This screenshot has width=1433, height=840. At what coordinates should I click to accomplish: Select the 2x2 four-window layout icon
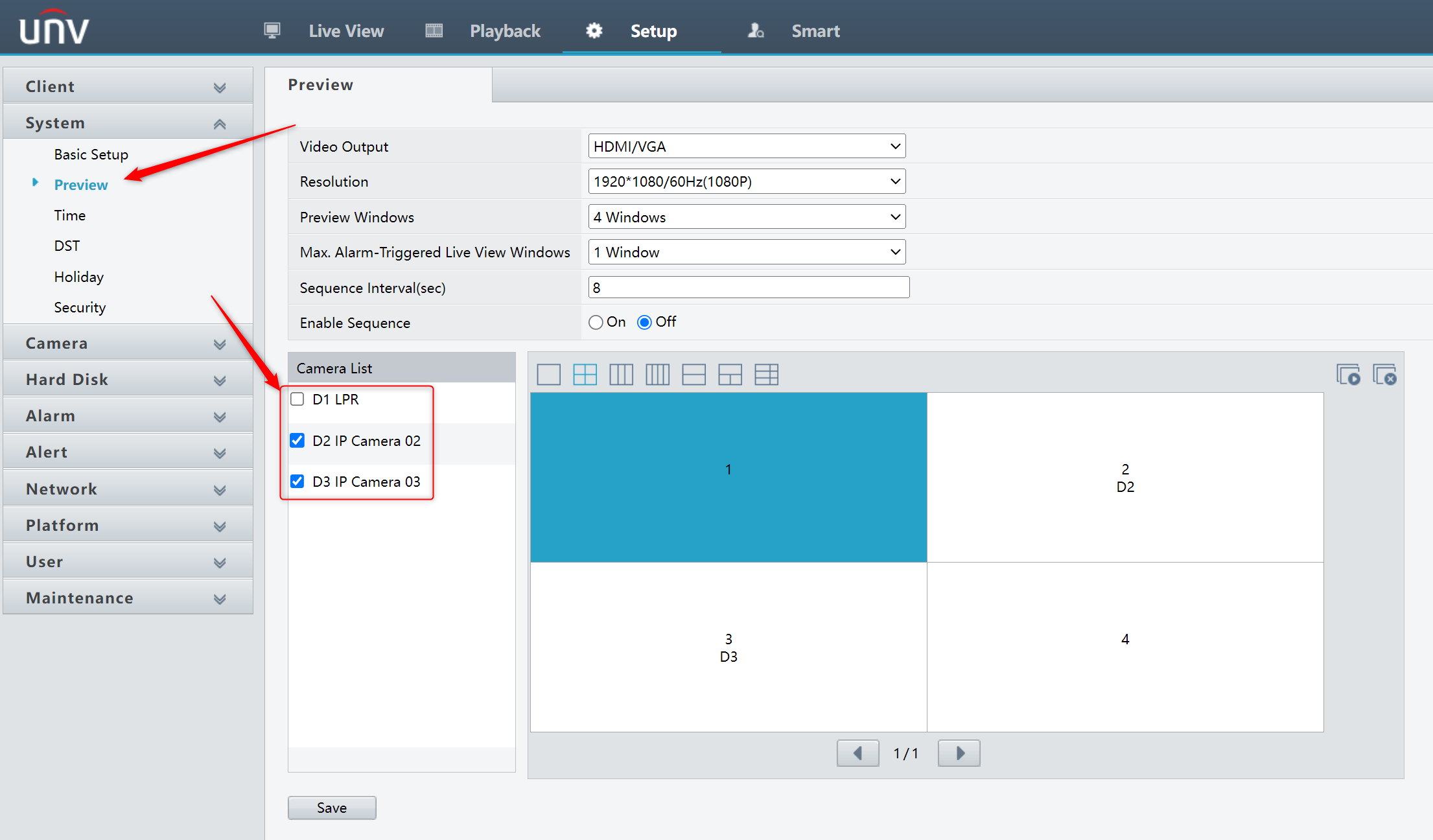tap(585, 375)
